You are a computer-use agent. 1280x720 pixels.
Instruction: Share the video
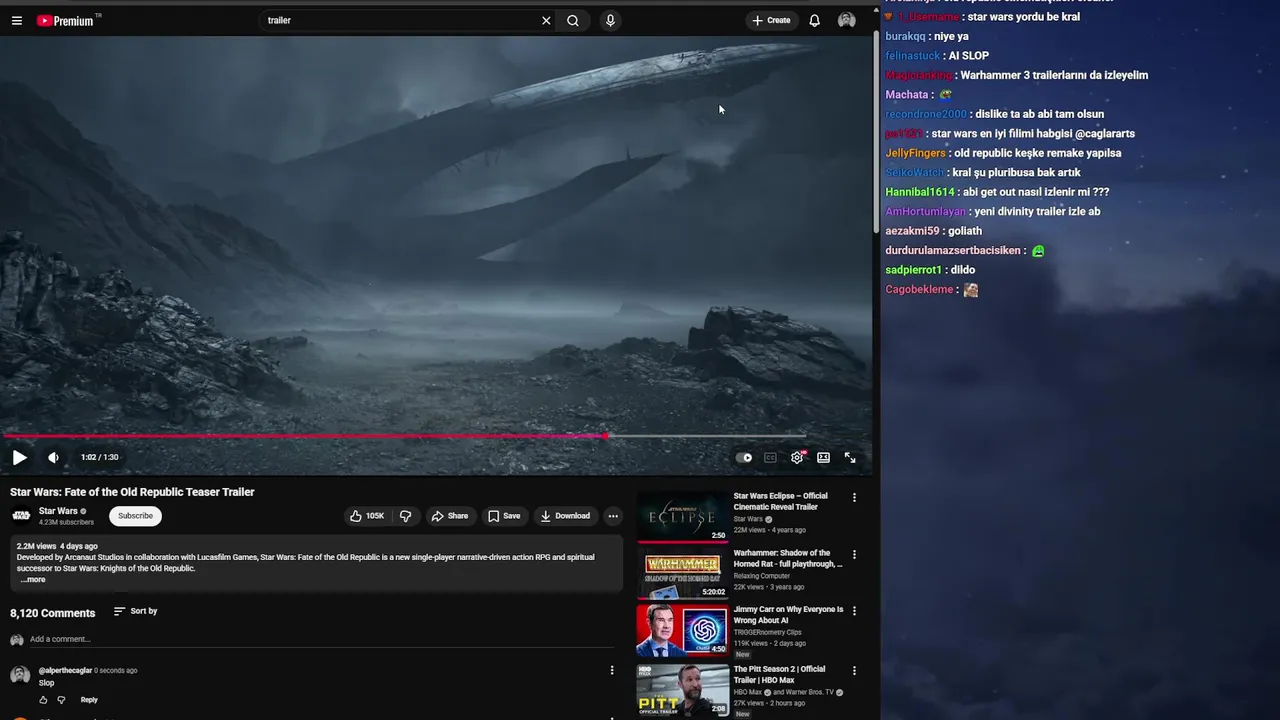pos(450,516)
